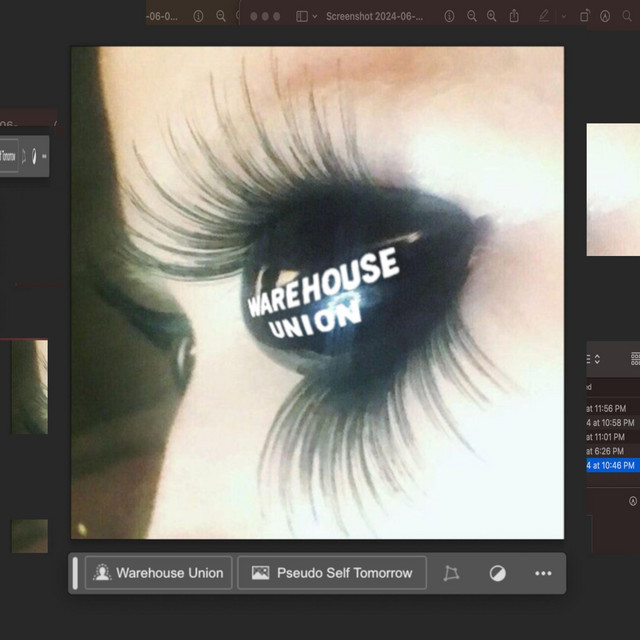This screenshot has width=640, height=640.
Task: Select the highlight pen tool in the toolbar
Action: [x=544, y=16]
